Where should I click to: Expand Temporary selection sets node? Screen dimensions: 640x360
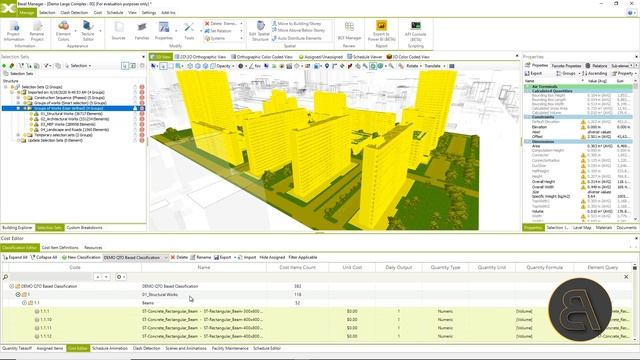[x=18, y=135]
